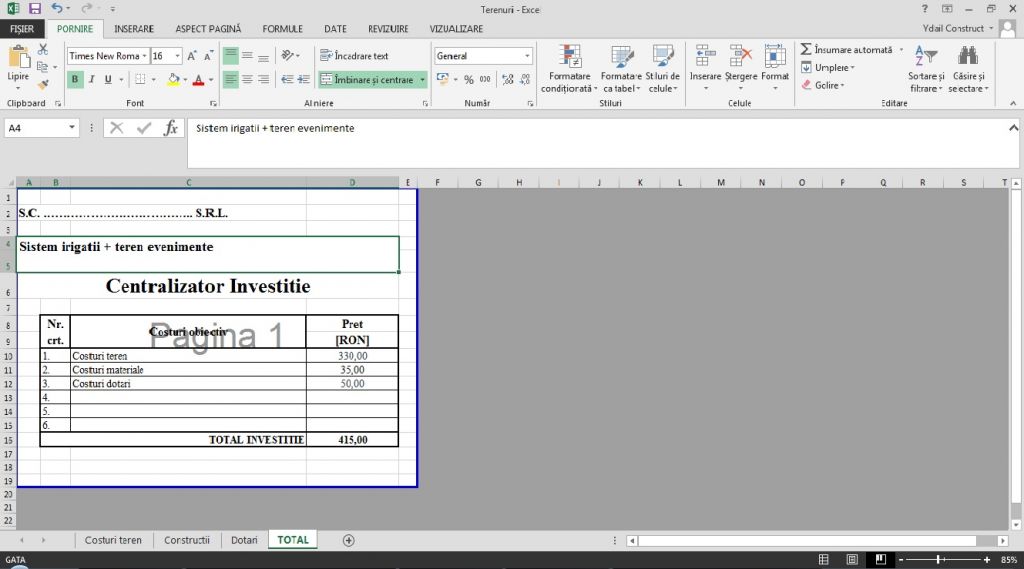The height and width of the screenshot is (569, 1024).
Task: Decrease the indent
Action: [x=287, y=80]
